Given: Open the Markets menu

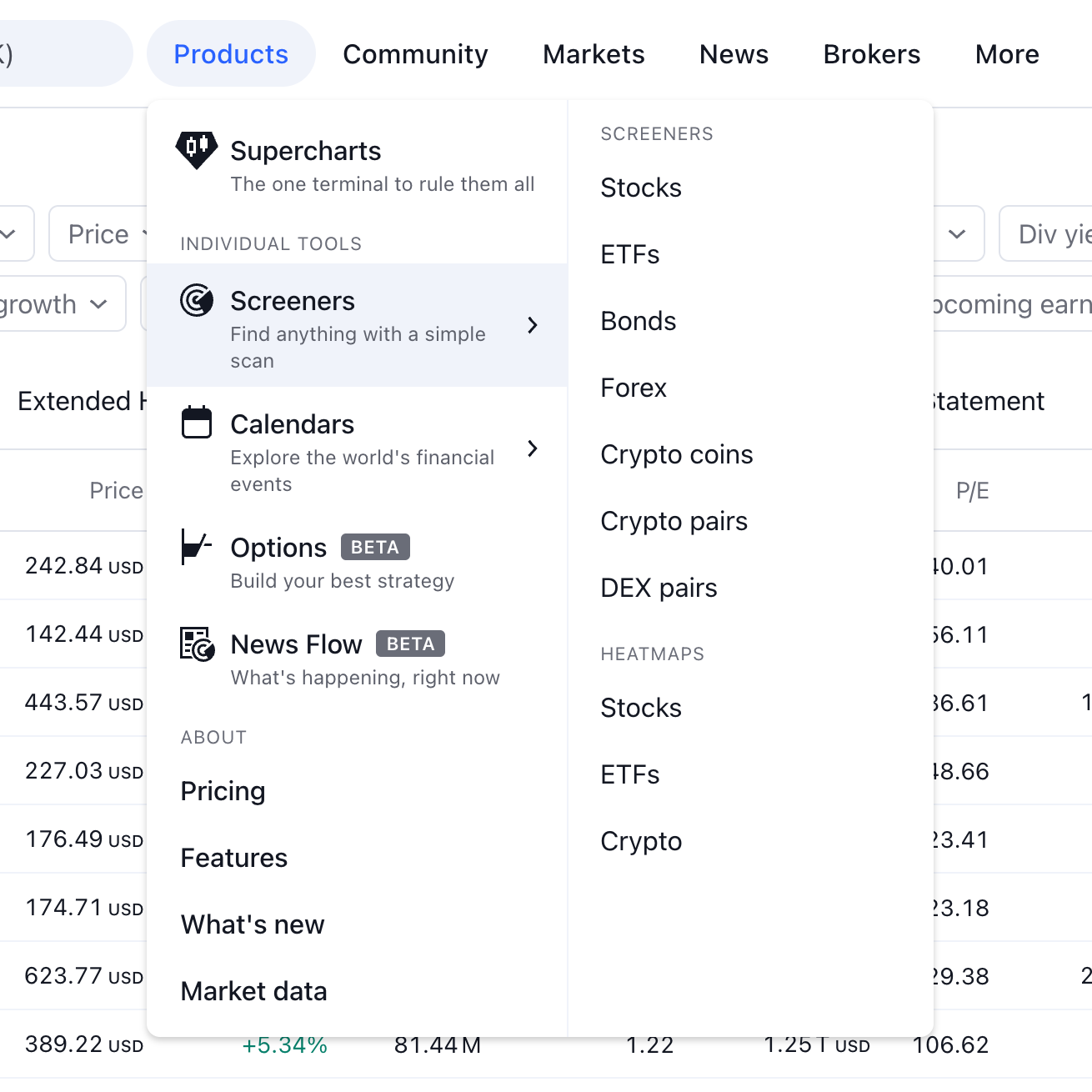Looking at the screenshot, I should click(594, 54).
